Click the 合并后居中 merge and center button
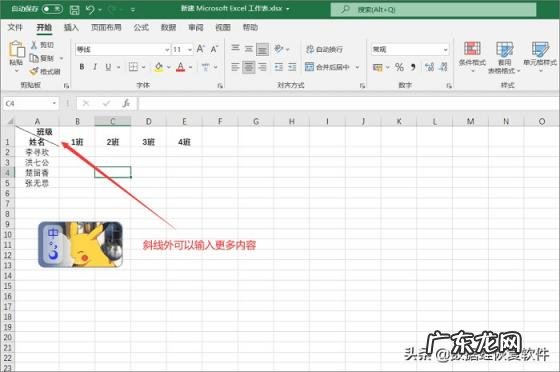This screenshot has height=372, width=560. tap(327, 67)
